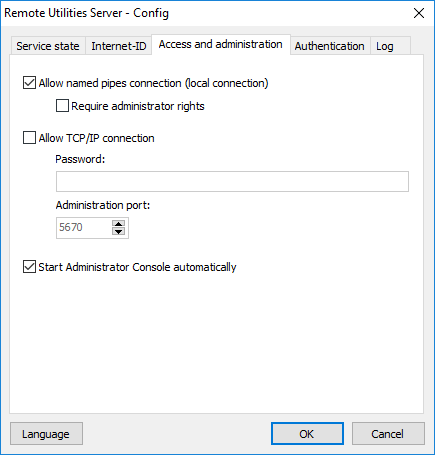The image size is (435, 455).
Task: Click into the Password text field
Action: coord(232,181)
